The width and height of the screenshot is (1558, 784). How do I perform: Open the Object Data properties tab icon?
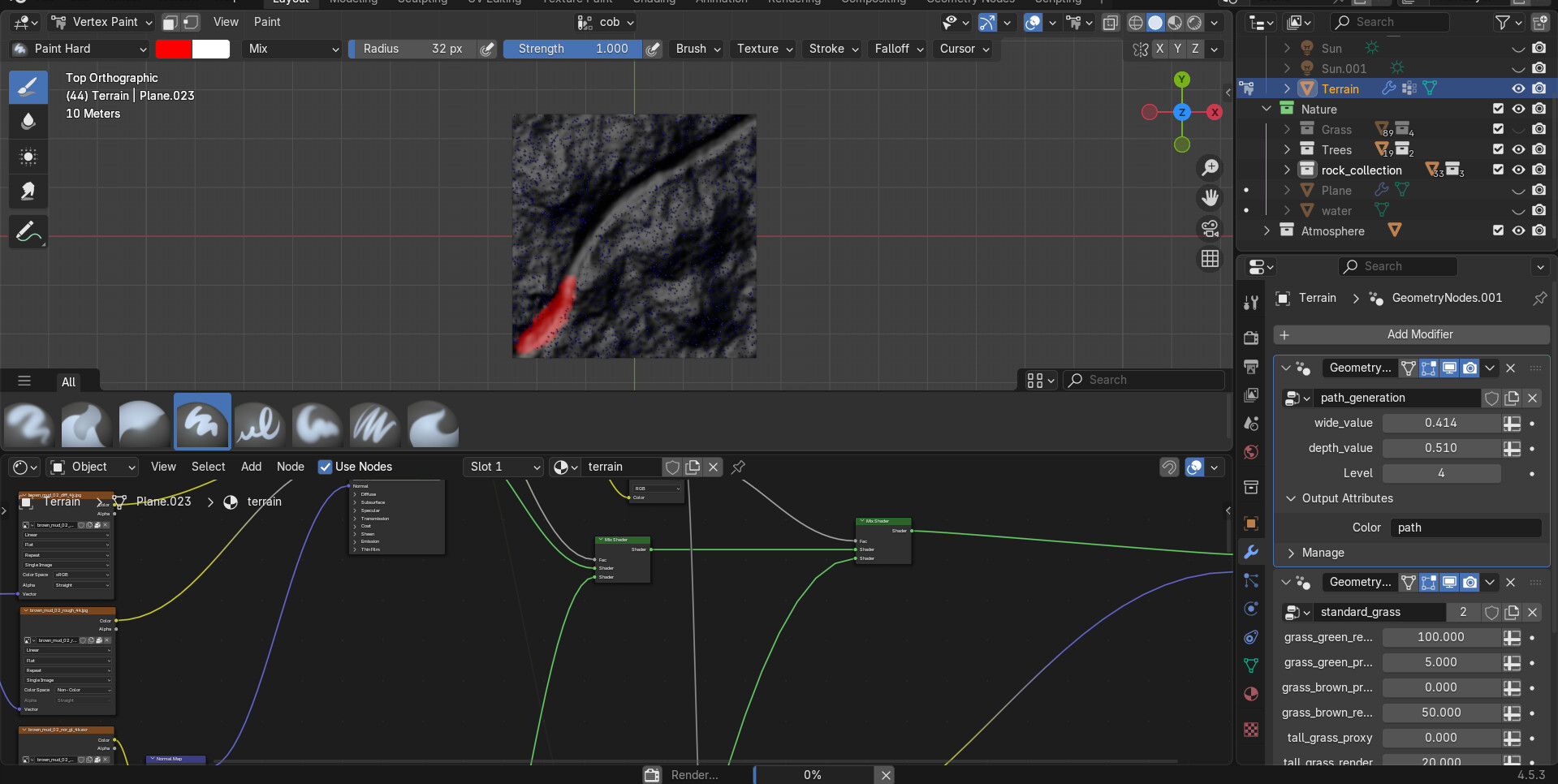pos(1251,666)
